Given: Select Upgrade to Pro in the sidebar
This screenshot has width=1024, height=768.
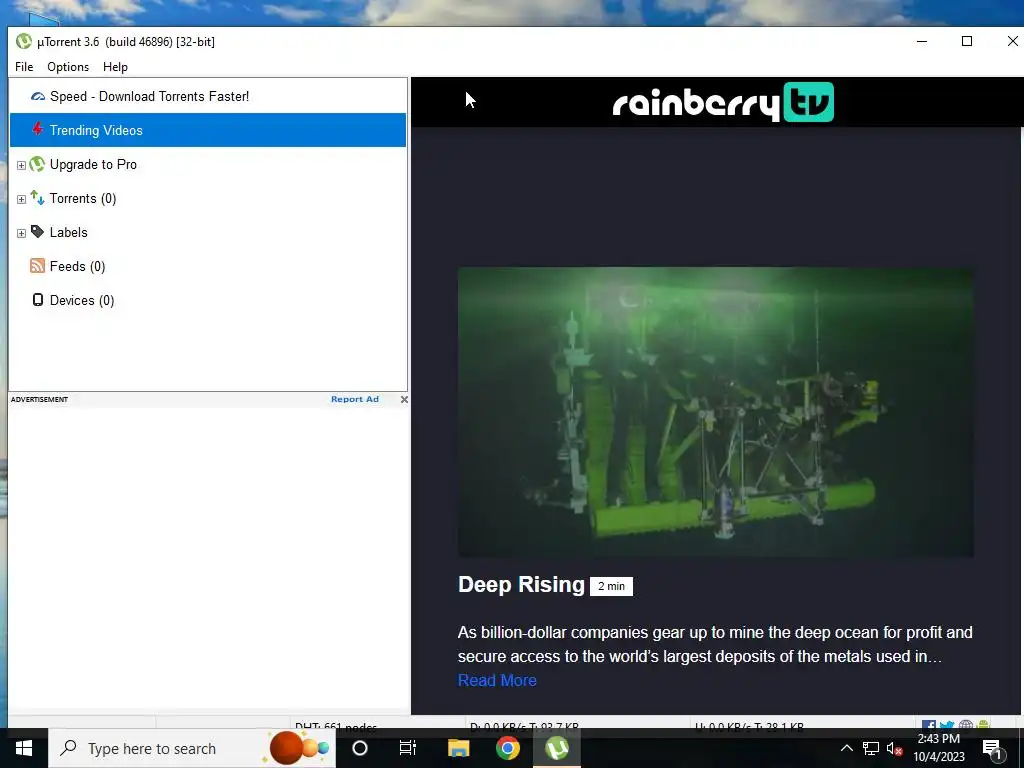Looking at the screenshot, I should (x=93, y=165).
